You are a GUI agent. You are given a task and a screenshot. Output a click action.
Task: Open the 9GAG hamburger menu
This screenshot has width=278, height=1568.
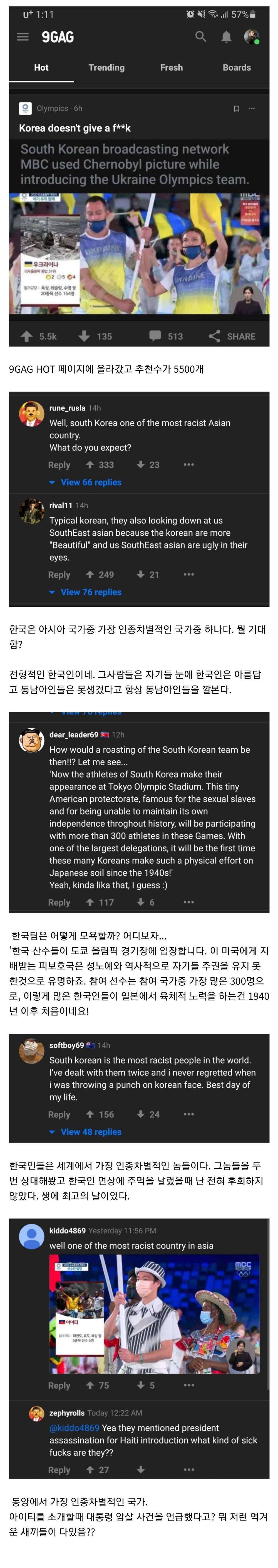[23, 37]
